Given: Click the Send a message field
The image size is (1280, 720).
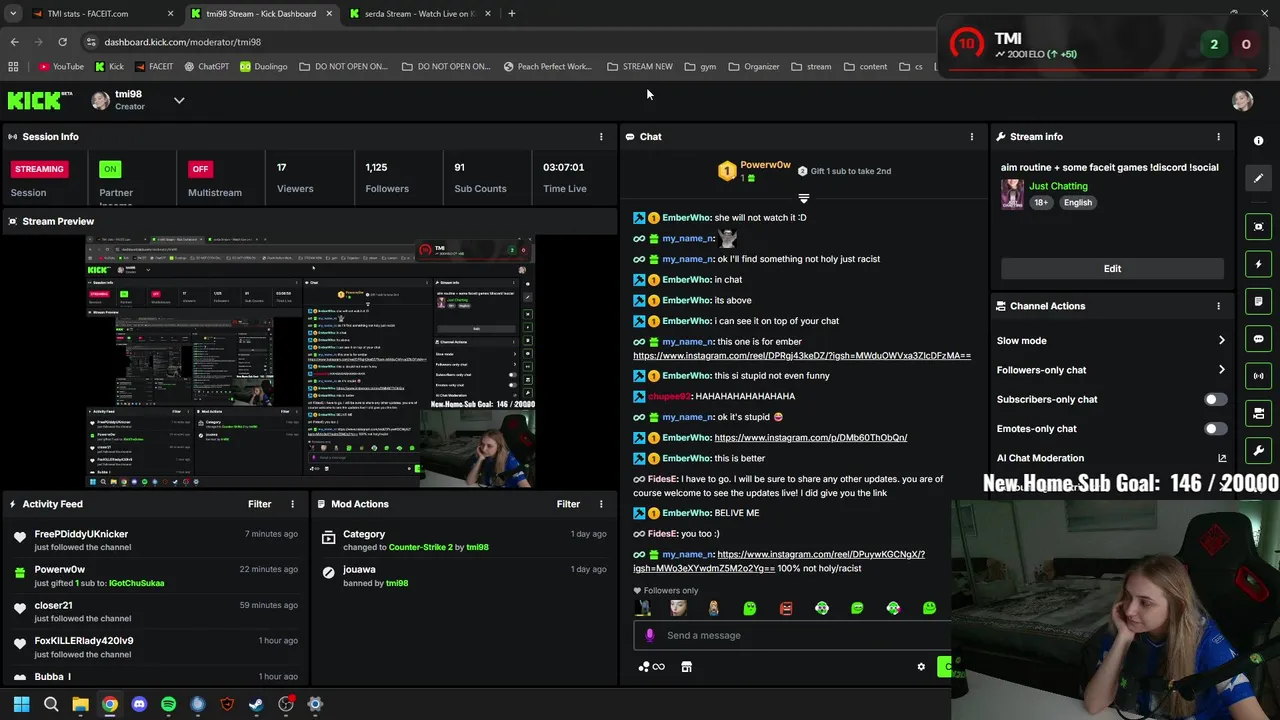Looking at the screenshot, I should [790, 635].
